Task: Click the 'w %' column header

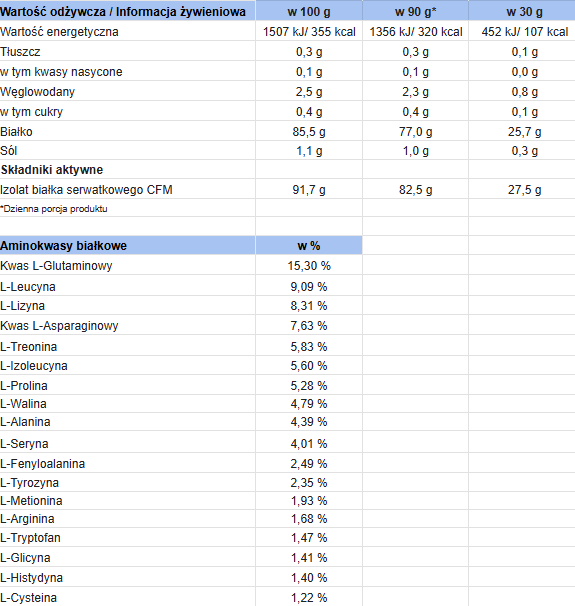Action: [x=309, y=245]
